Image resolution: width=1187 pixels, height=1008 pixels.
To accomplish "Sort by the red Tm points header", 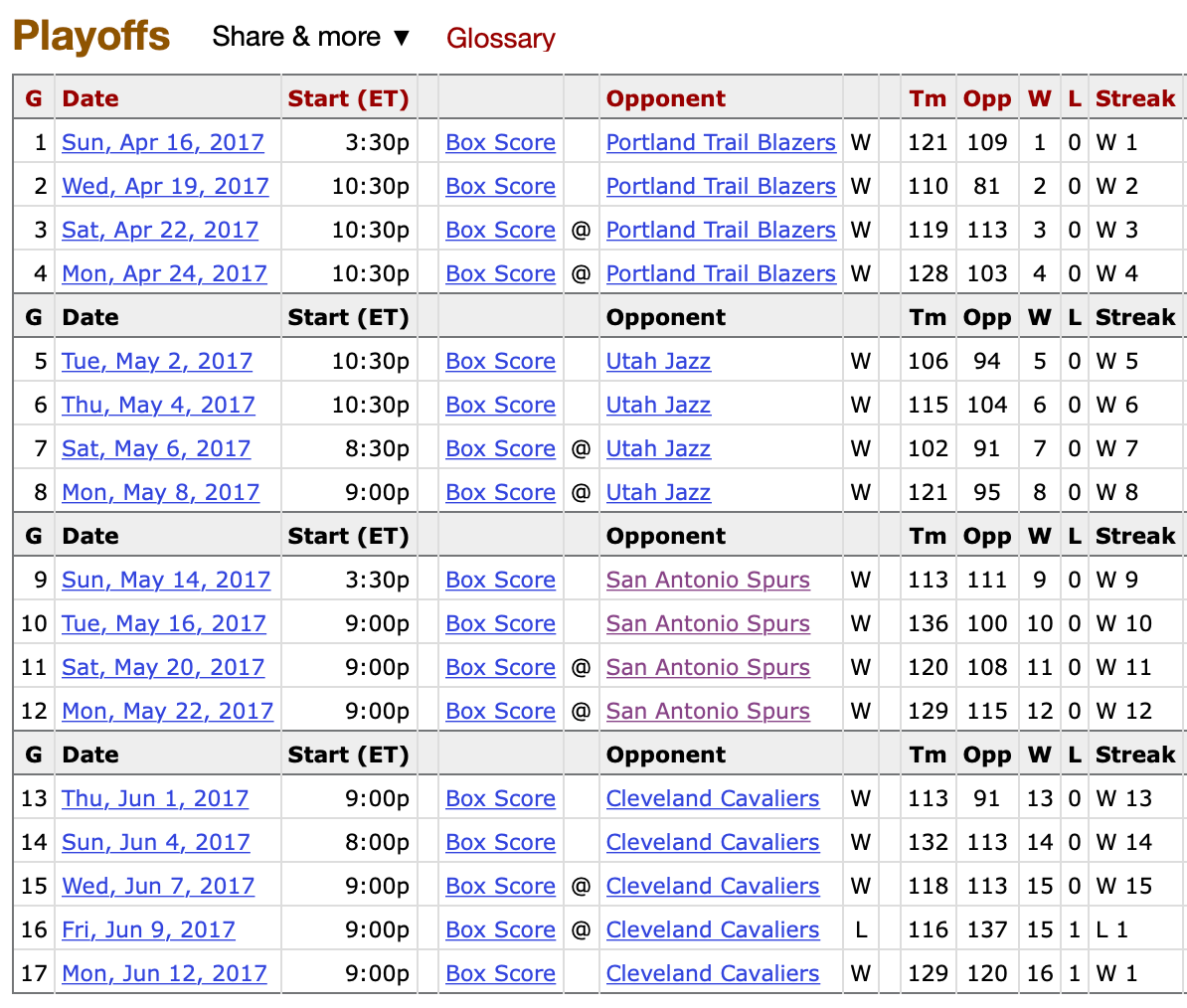I will point(929,98).
